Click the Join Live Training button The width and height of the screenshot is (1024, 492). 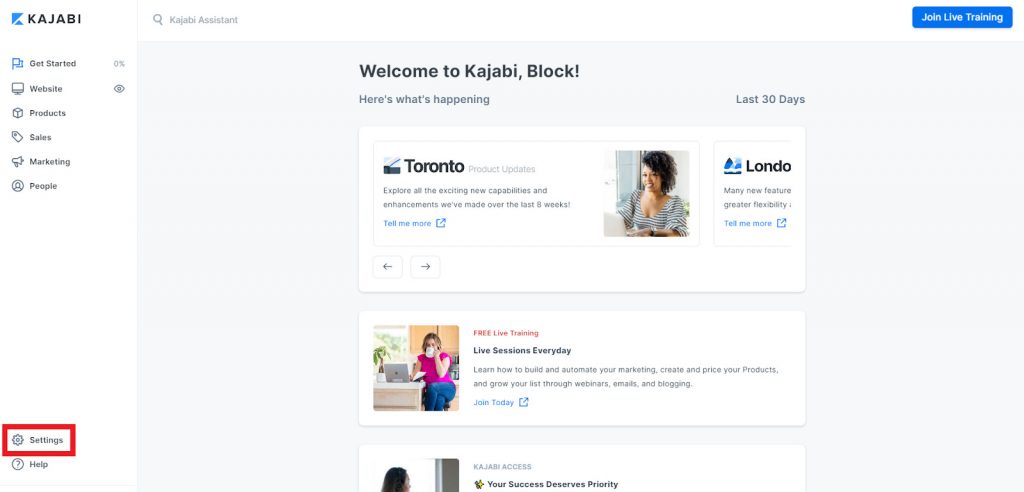pyautogui.click(x=962, y=17)
